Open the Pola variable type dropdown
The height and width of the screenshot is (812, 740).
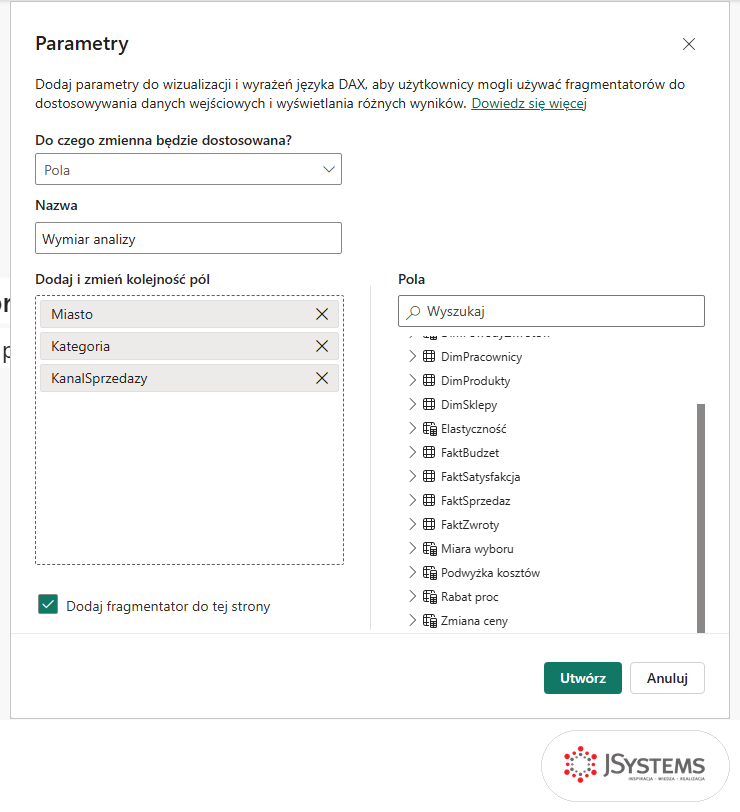pos(188,169)
